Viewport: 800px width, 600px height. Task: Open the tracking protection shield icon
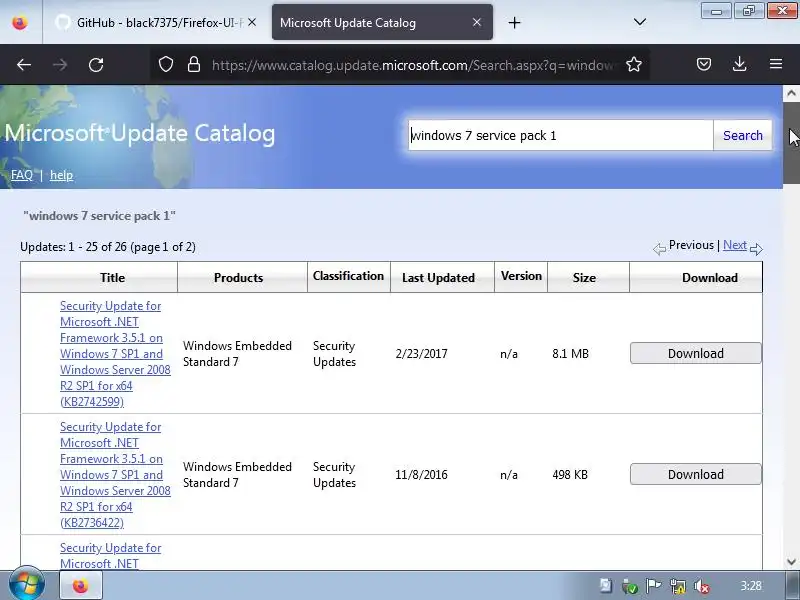[x=166, y=64]
